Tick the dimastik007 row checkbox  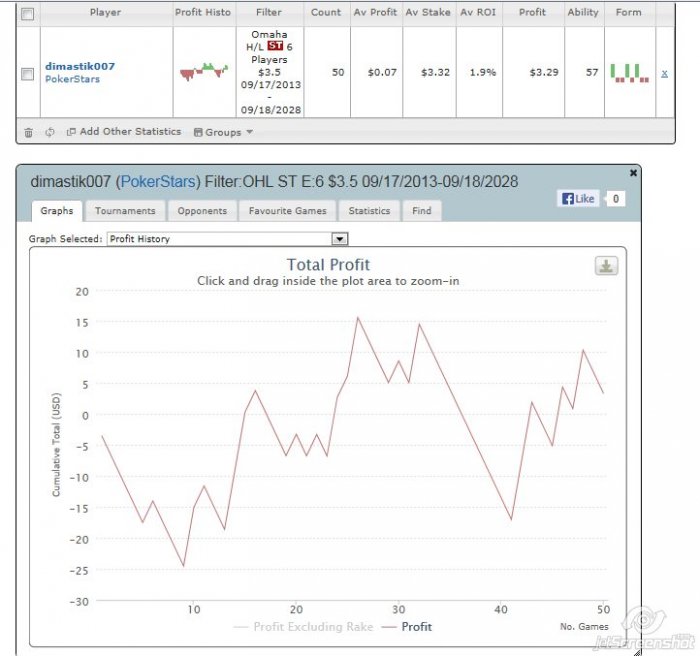click(x=27, y=74)
